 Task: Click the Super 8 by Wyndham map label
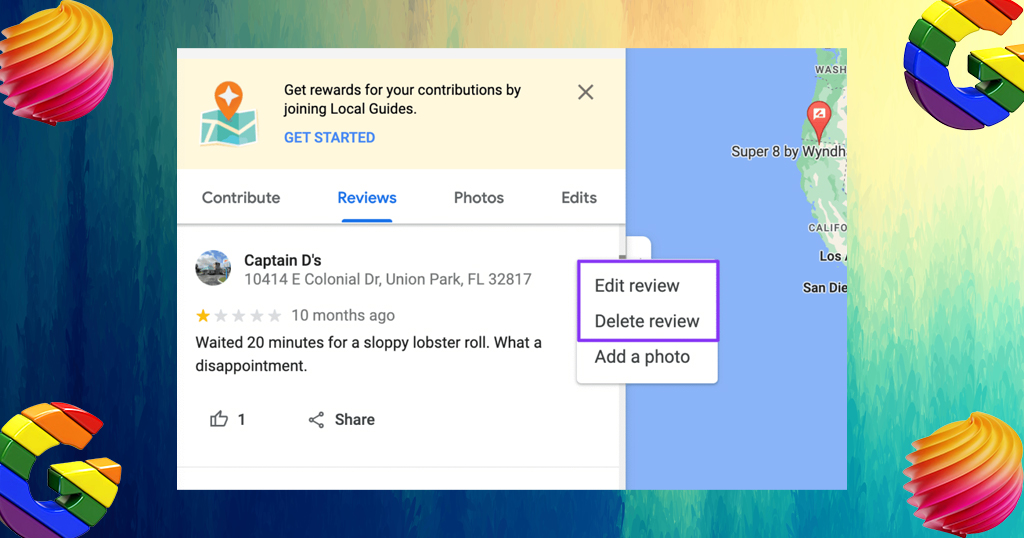point(788,151)
